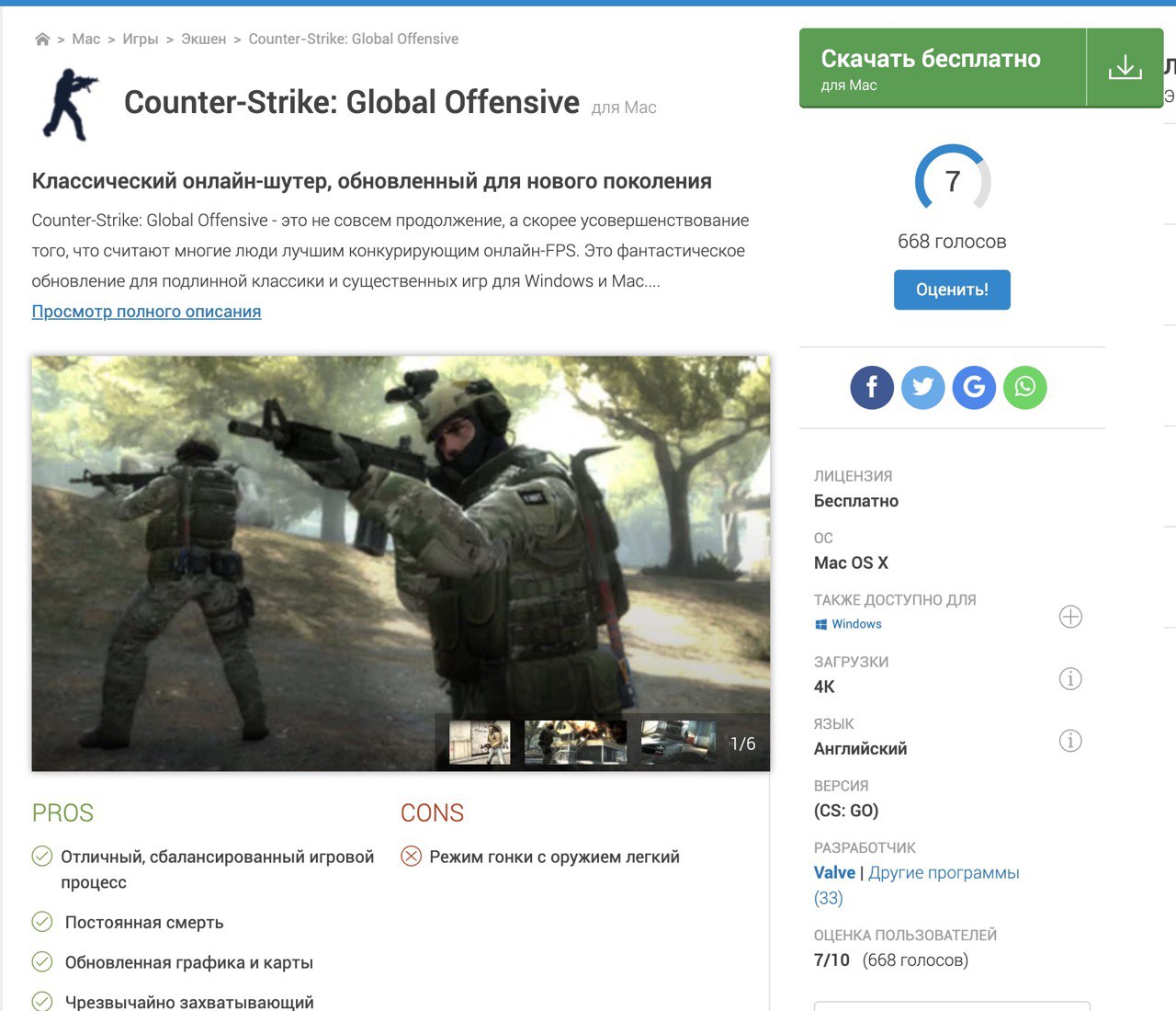Click the 4K downloads value

pyautogui.click(x=824, y=687)
